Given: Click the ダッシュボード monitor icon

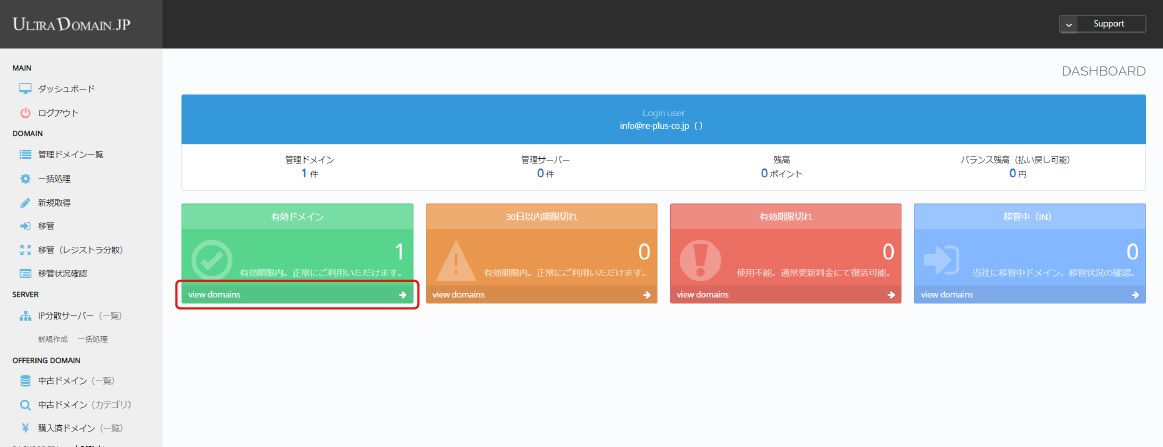Looking at the screenshot, I should point(26,89).
